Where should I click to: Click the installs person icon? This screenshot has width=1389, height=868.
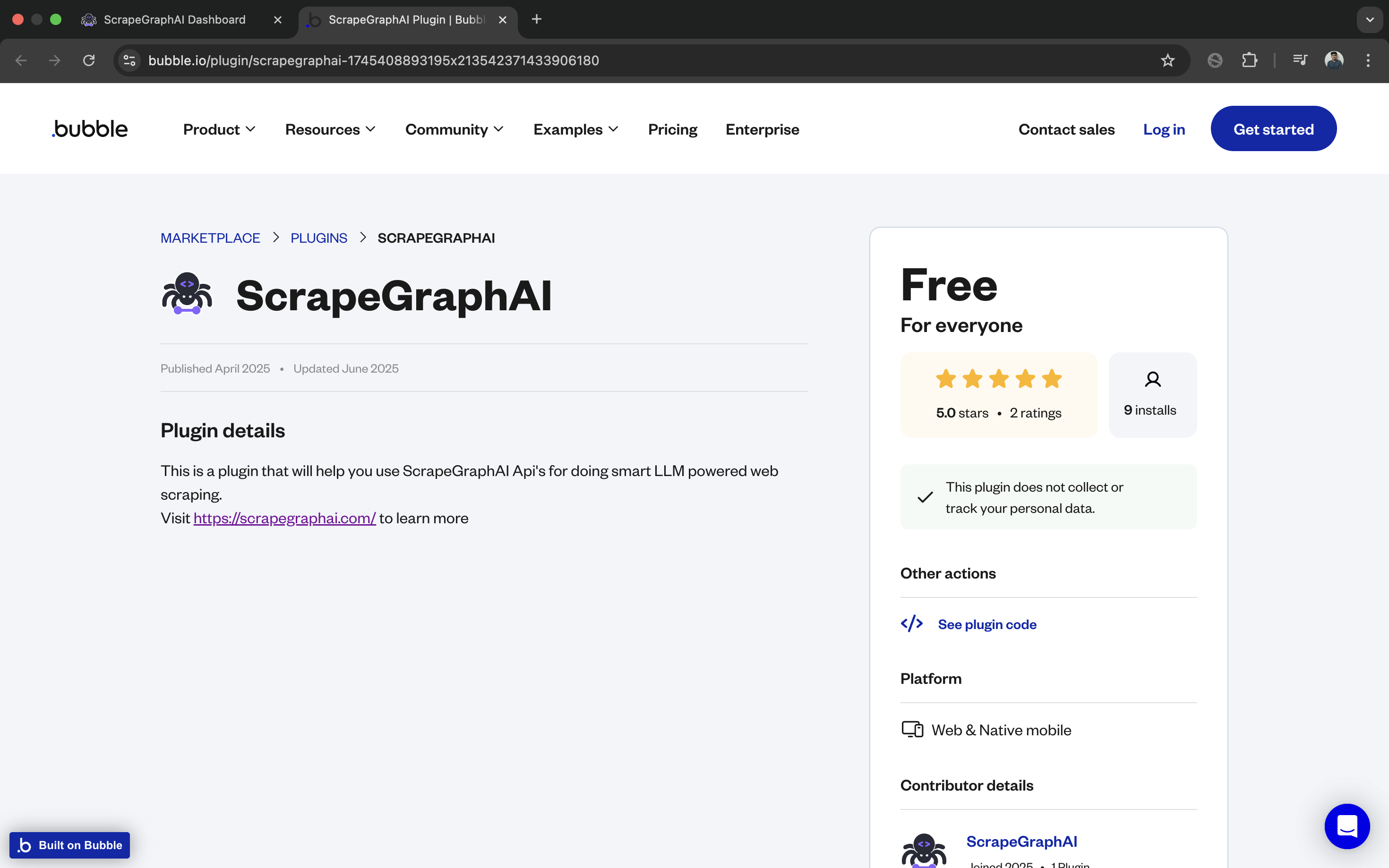pos(1152,380)
